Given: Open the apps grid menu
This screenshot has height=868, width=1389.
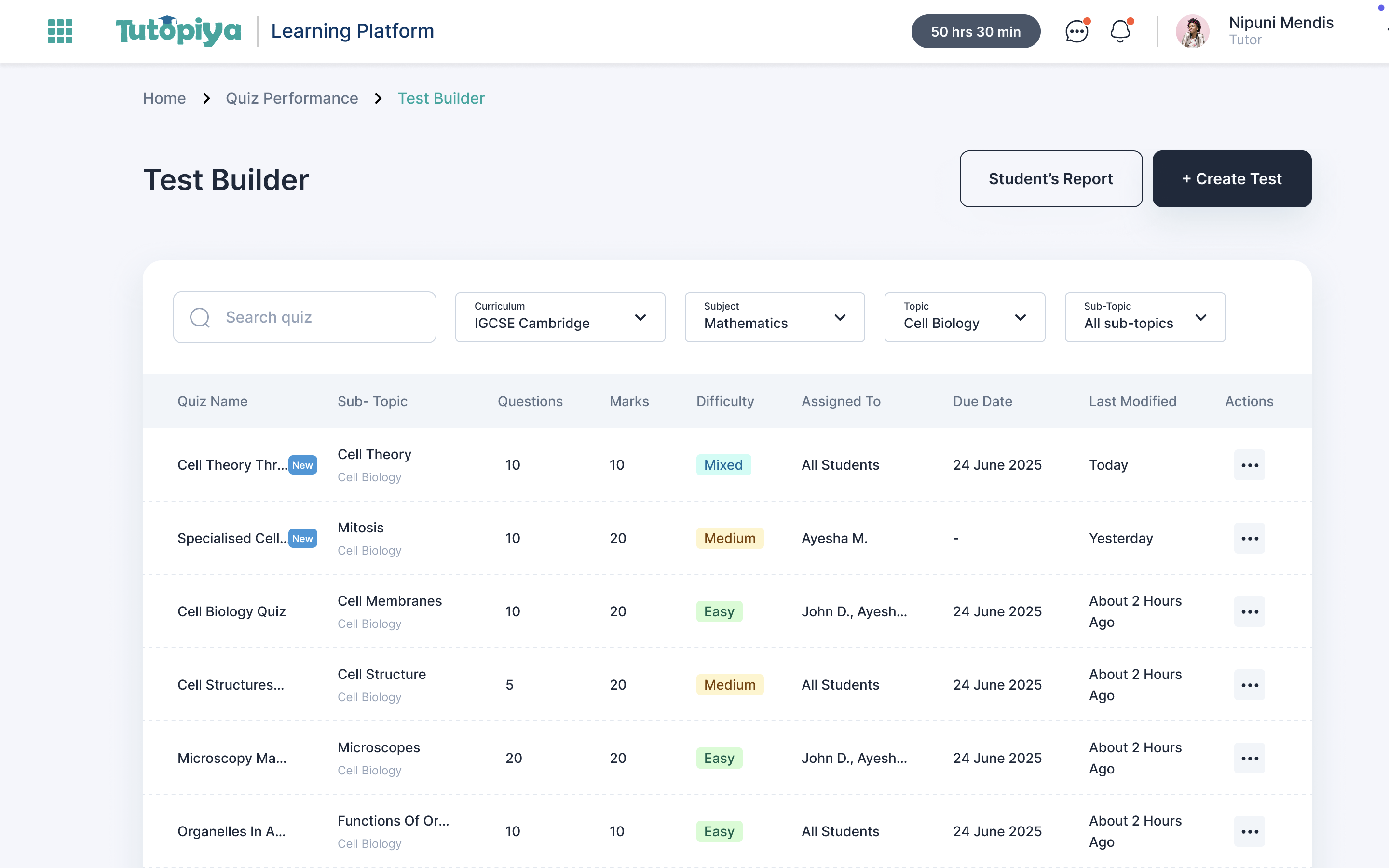Looking at the screenshot, I should click(x=59, y=31).
